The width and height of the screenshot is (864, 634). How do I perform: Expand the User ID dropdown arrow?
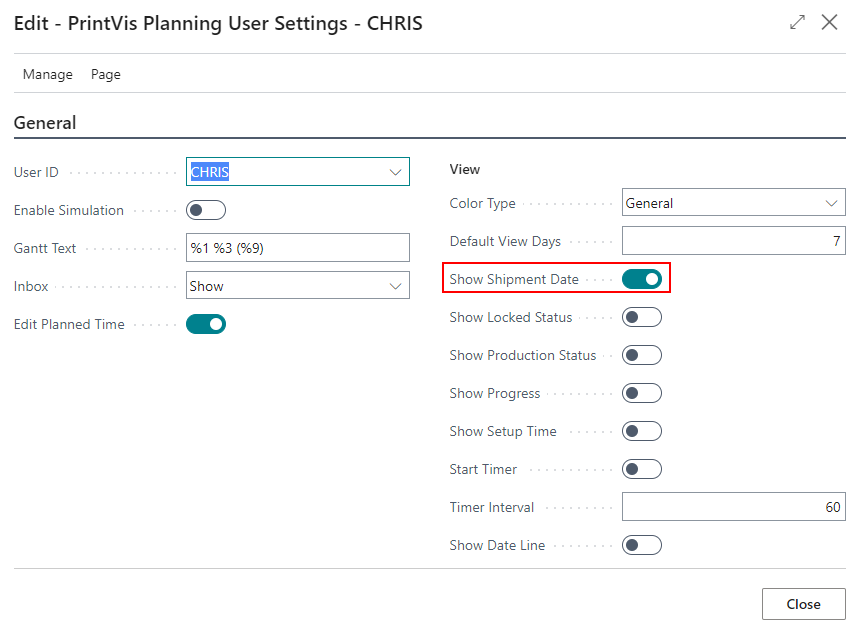pos(395,172)
